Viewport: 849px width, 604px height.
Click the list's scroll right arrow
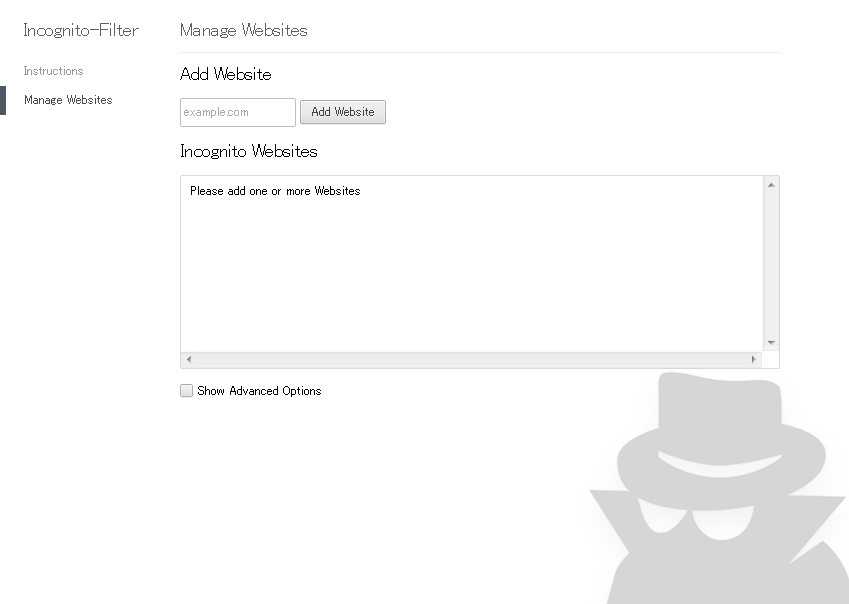754,359
